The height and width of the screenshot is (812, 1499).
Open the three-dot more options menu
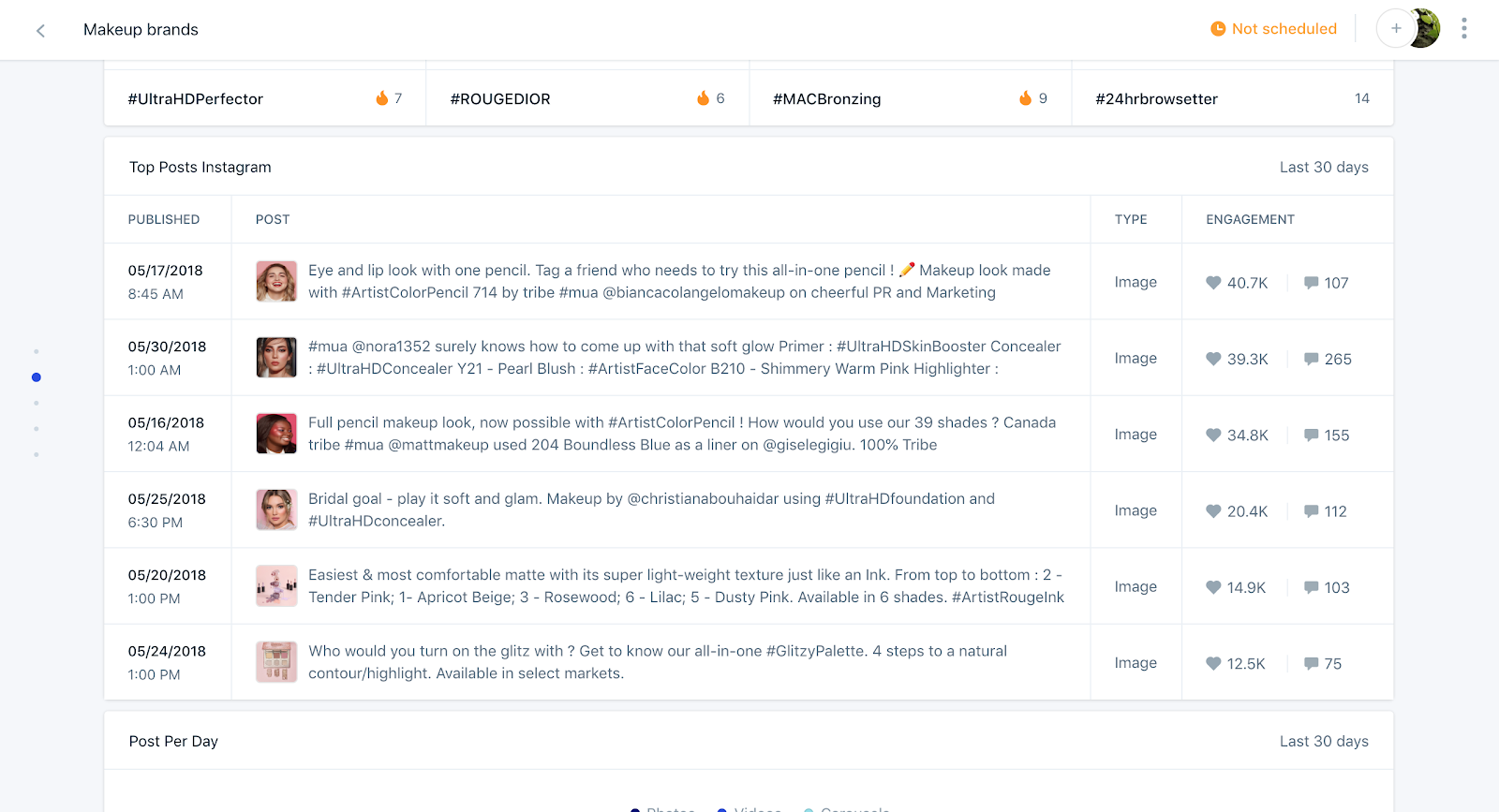(1463, 29)
